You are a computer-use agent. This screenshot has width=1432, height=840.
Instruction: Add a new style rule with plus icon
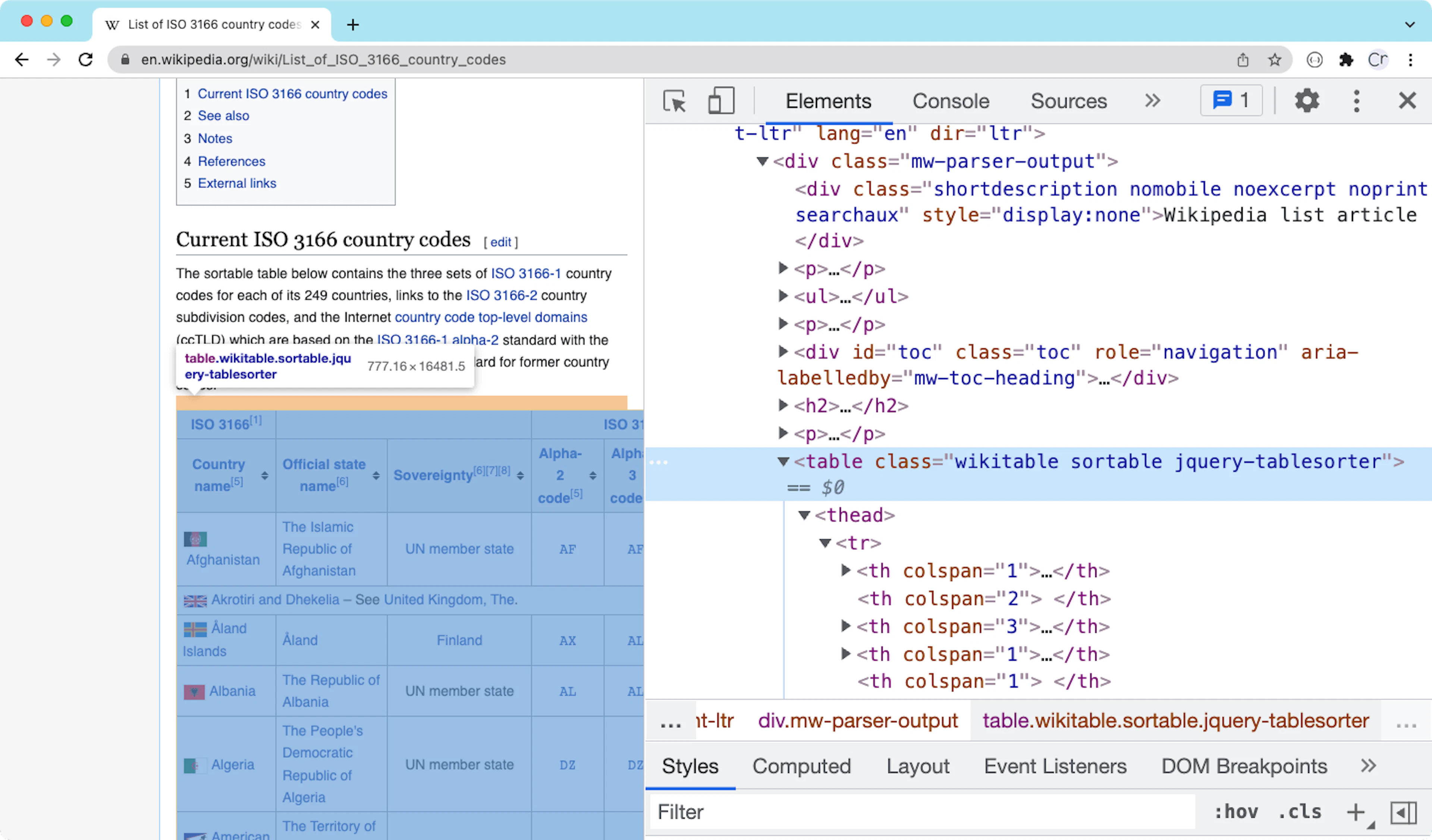1356,812
